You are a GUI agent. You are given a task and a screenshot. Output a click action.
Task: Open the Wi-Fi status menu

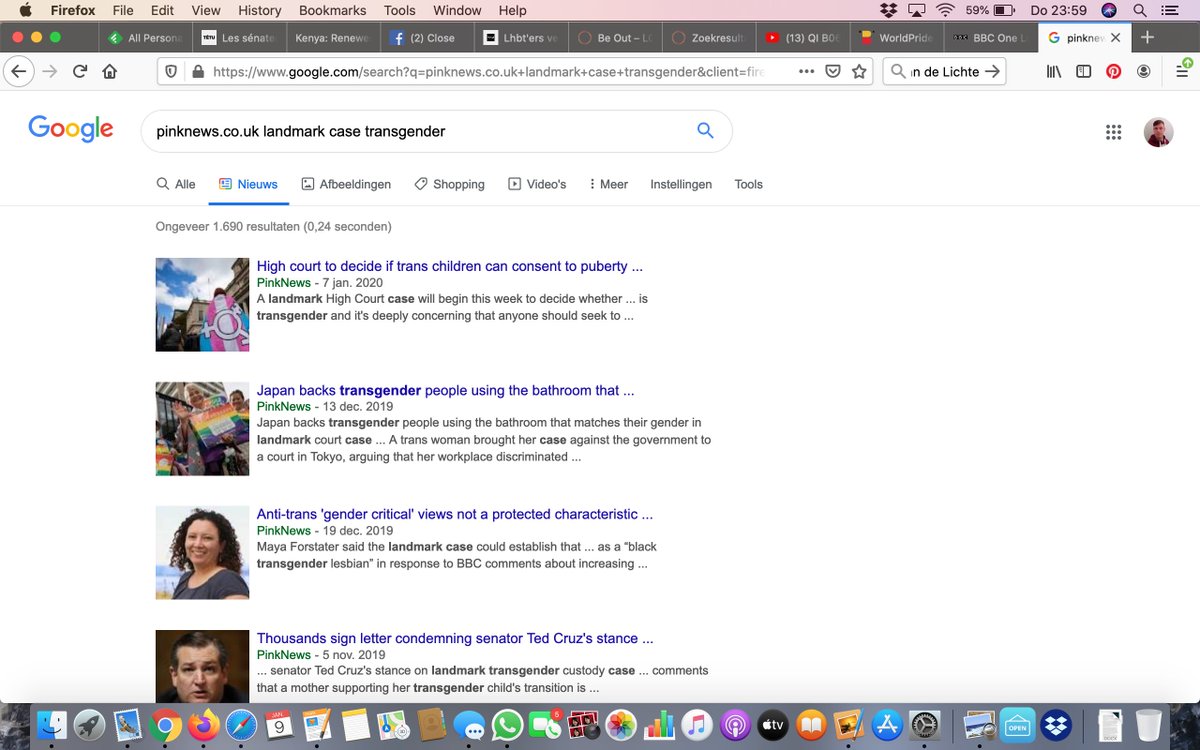pyautogui.click(x=945, y=10)
